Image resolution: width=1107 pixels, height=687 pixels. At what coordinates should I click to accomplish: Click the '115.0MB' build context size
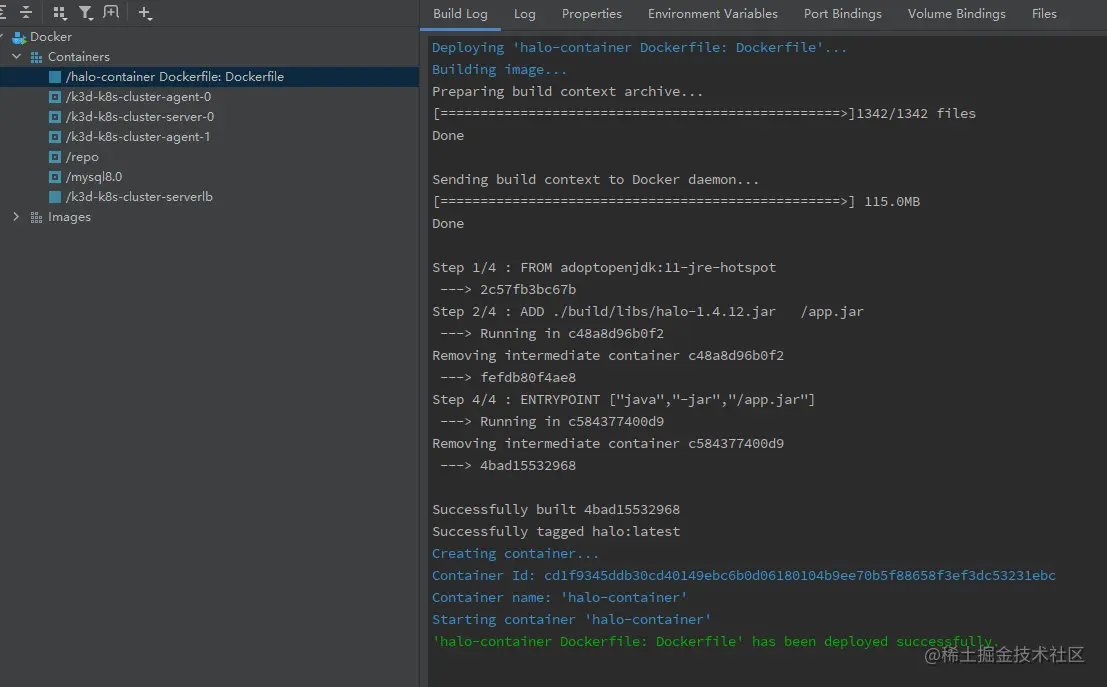click(892, 201)
